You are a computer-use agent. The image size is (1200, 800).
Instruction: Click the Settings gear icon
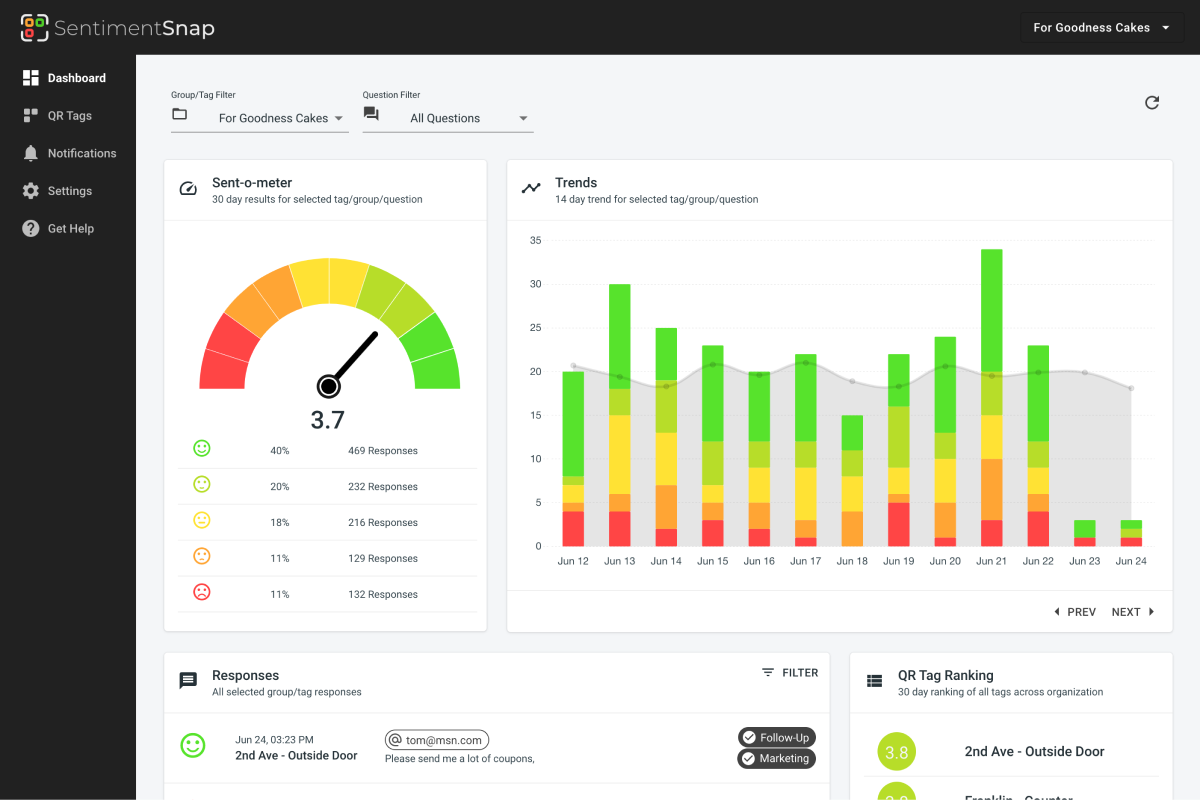30,191
